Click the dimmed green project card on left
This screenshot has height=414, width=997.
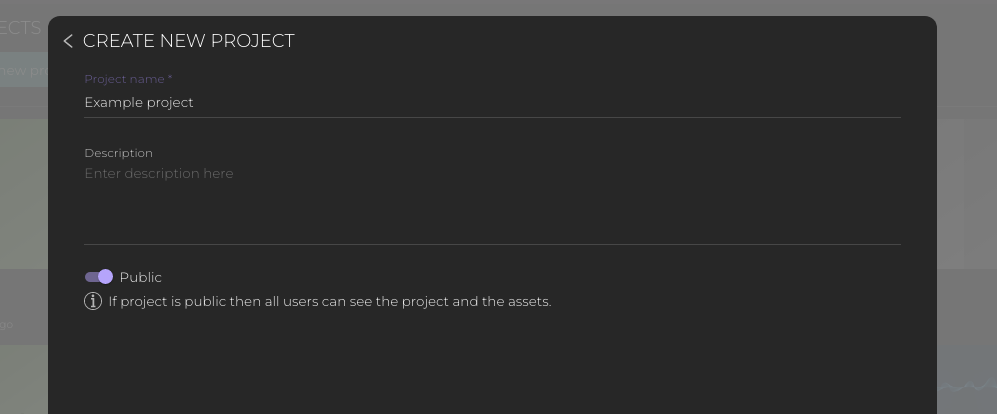23,190
